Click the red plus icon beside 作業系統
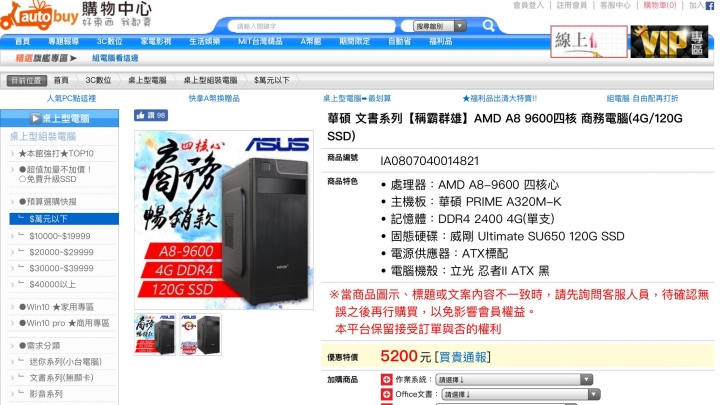Image resolution: width=720 pixels, height=405 pixels. pyautogui.click(x=386, y=379)
